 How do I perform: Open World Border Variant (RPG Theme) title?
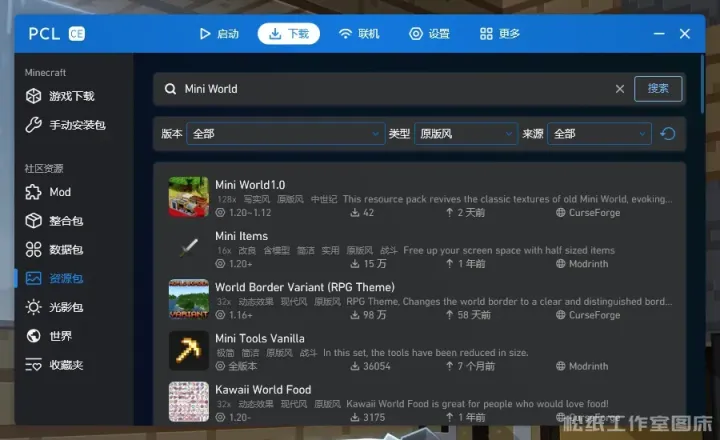[x=305, y=287]
